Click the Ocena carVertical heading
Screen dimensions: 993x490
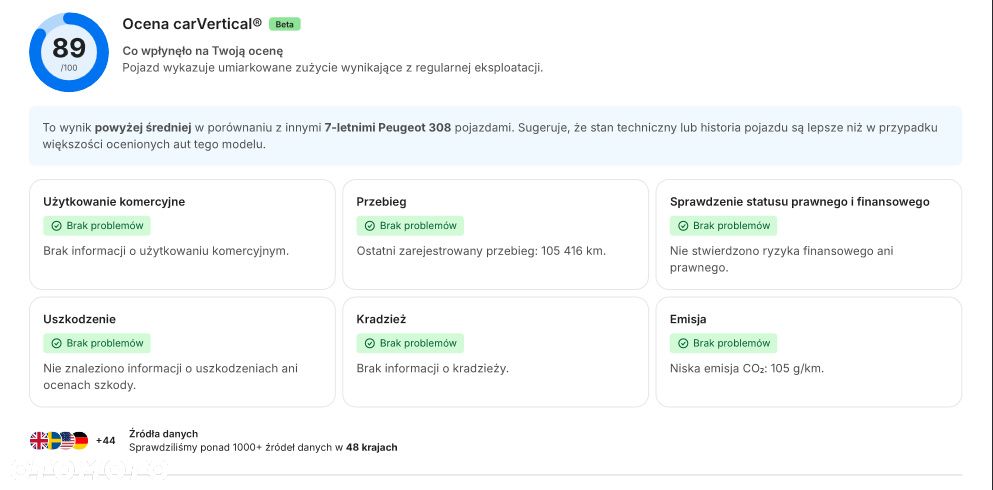tap(192, 23)
